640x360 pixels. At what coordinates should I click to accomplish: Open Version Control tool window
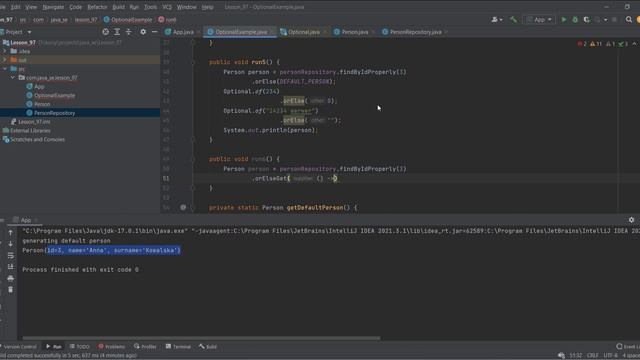click(x=19, y=347)
